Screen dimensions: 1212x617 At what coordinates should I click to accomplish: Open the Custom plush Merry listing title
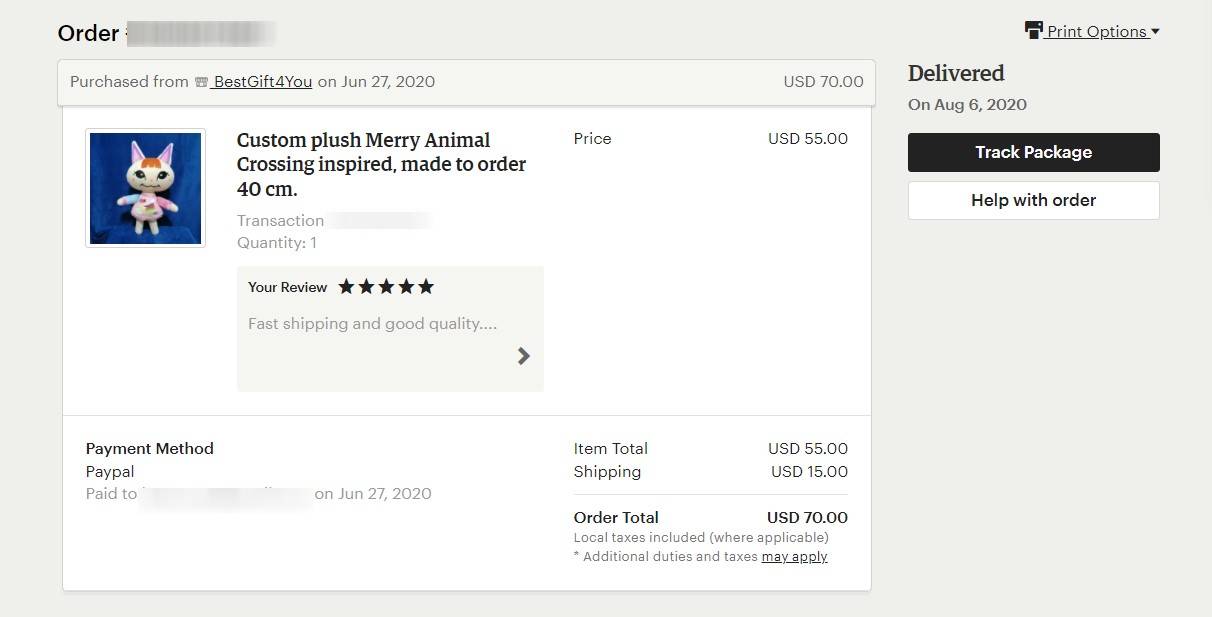pyautogui.click(x=381, y=164)
